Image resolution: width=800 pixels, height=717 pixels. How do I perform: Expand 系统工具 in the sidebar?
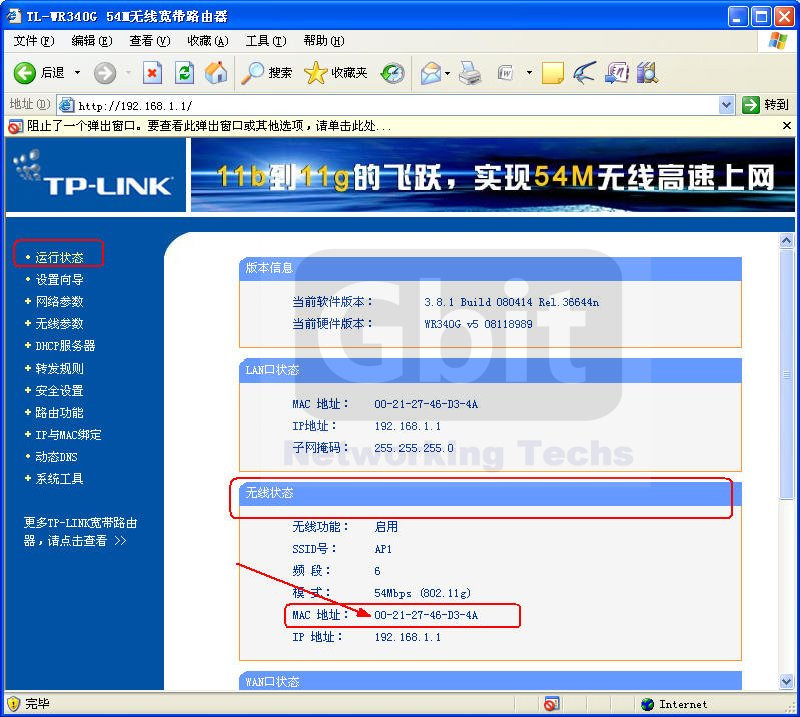[59, 479]
